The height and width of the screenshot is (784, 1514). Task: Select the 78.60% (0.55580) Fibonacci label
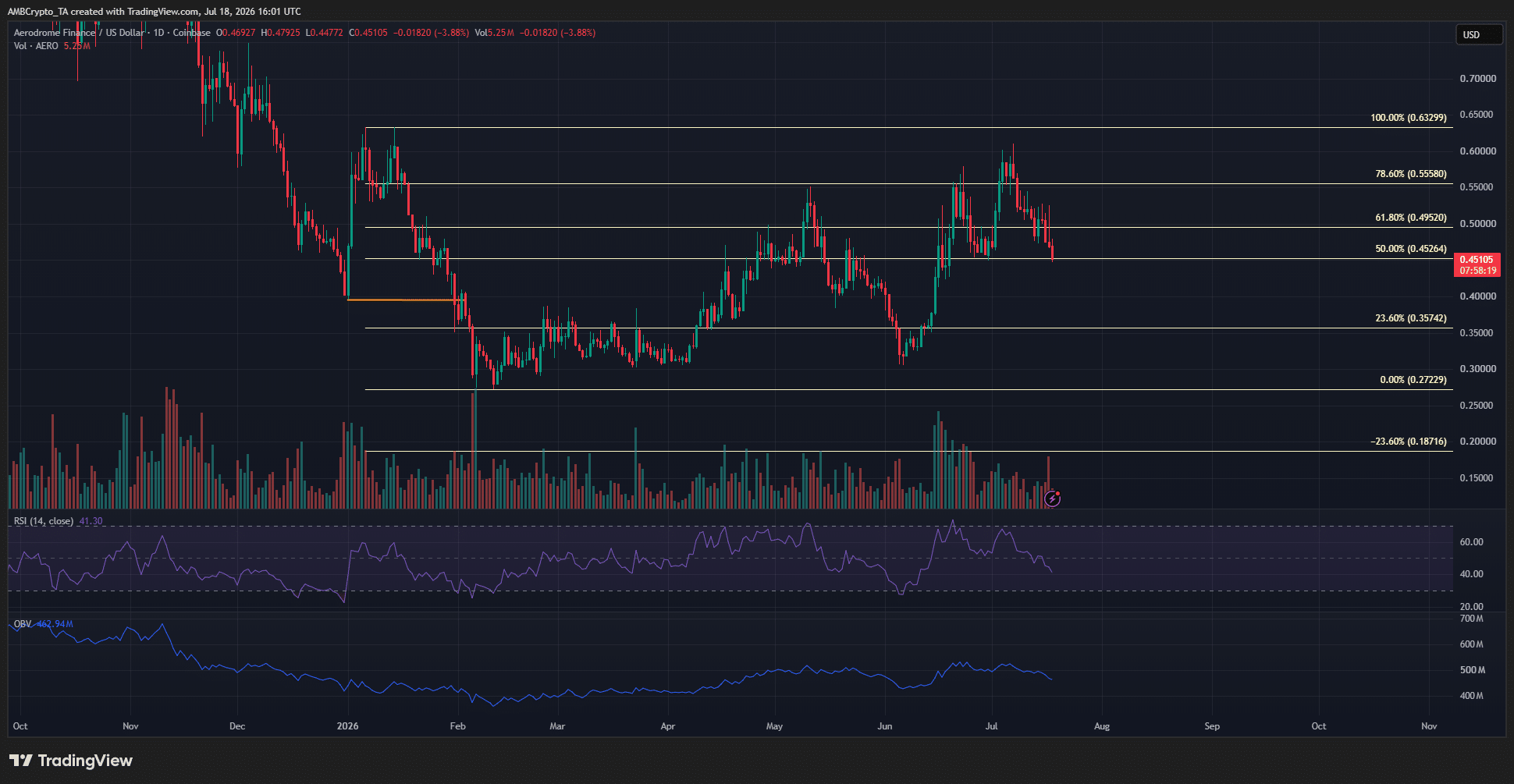pyautogui.click(x=1411, y=174)
